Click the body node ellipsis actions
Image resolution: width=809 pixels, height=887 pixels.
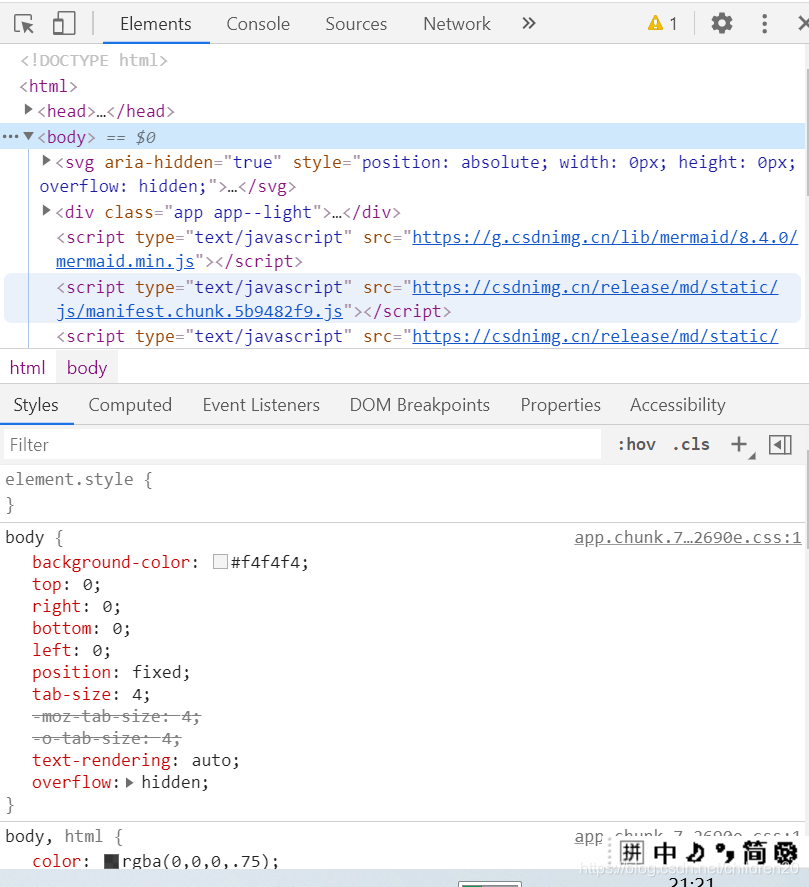(10, 136)
